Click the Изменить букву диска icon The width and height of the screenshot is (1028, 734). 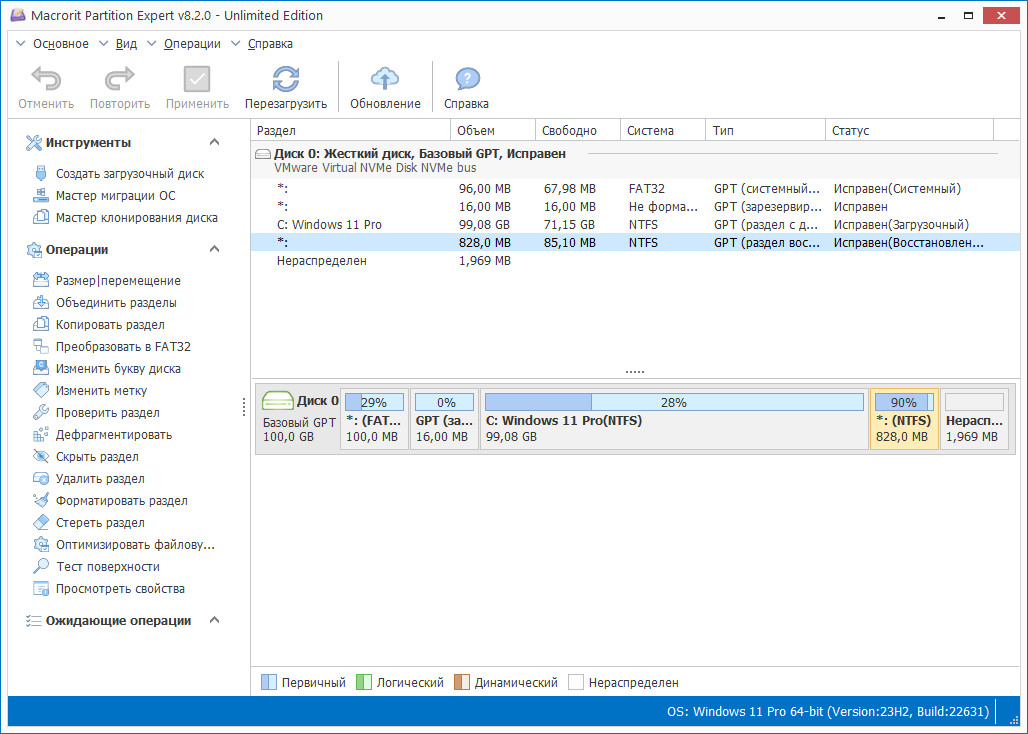[x=41, y=368]
